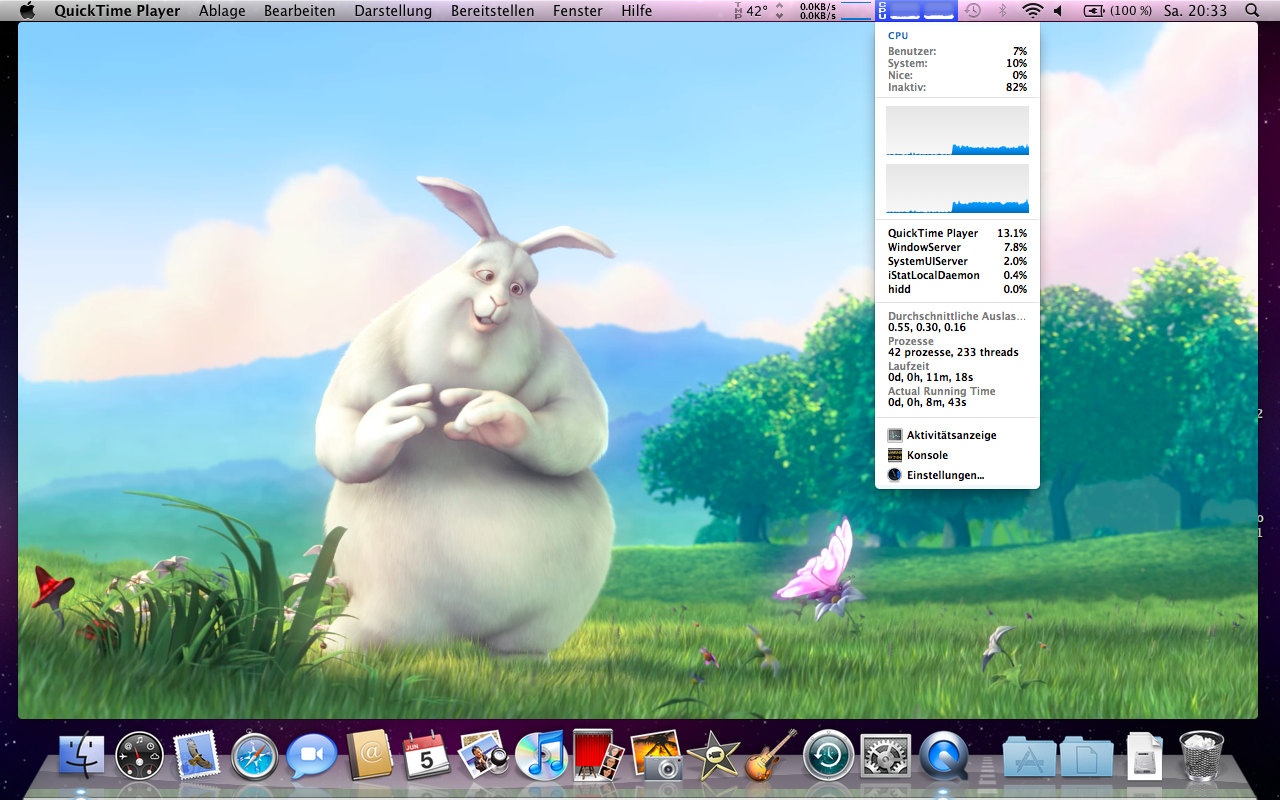Image resolution: width=1280 pixels, height=800 pixels.
Task: Open the Documents folder stack in Dock
Action: point(1087,757)
